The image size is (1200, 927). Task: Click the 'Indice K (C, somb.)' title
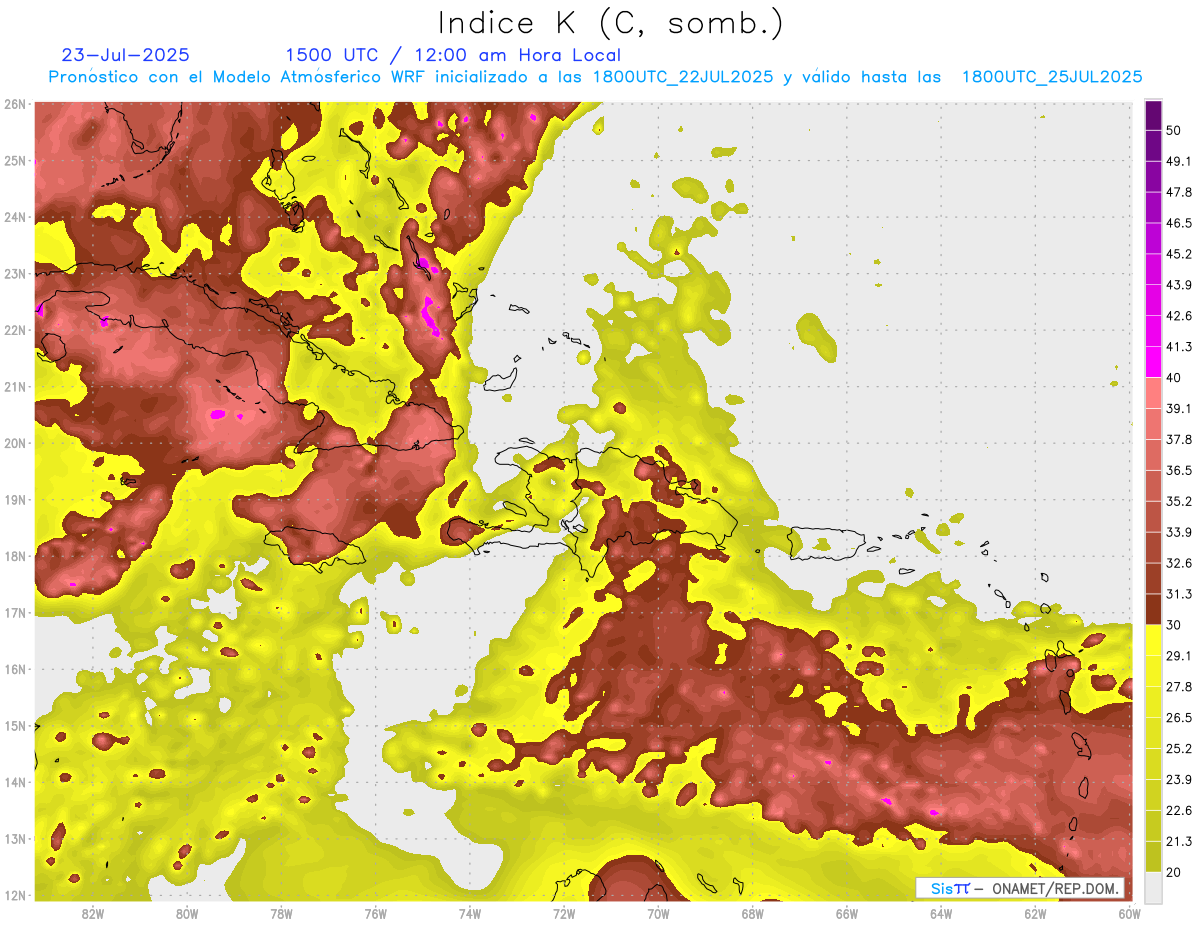pyautogui.click(x=610, y=23)
